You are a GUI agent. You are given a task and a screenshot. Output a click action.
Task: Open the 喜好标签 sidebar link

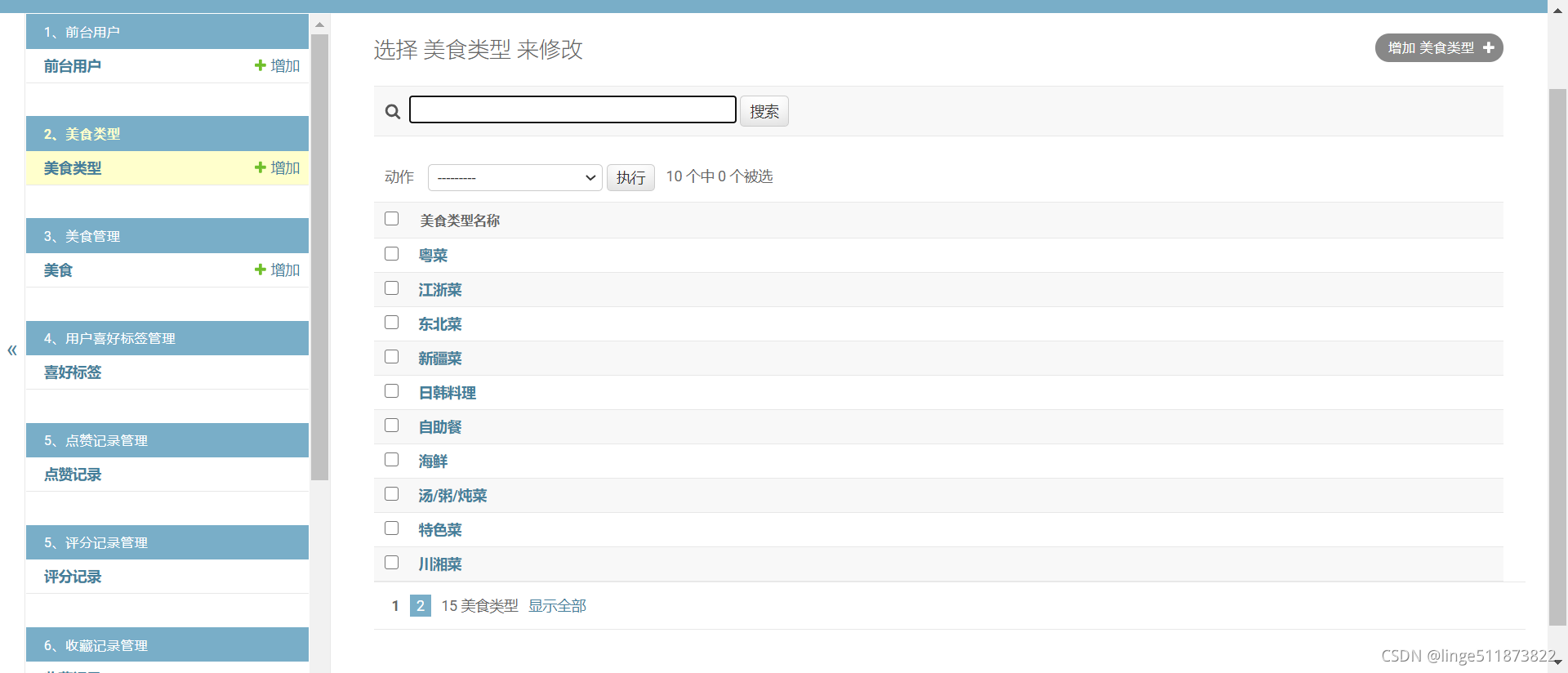point(73,372)
